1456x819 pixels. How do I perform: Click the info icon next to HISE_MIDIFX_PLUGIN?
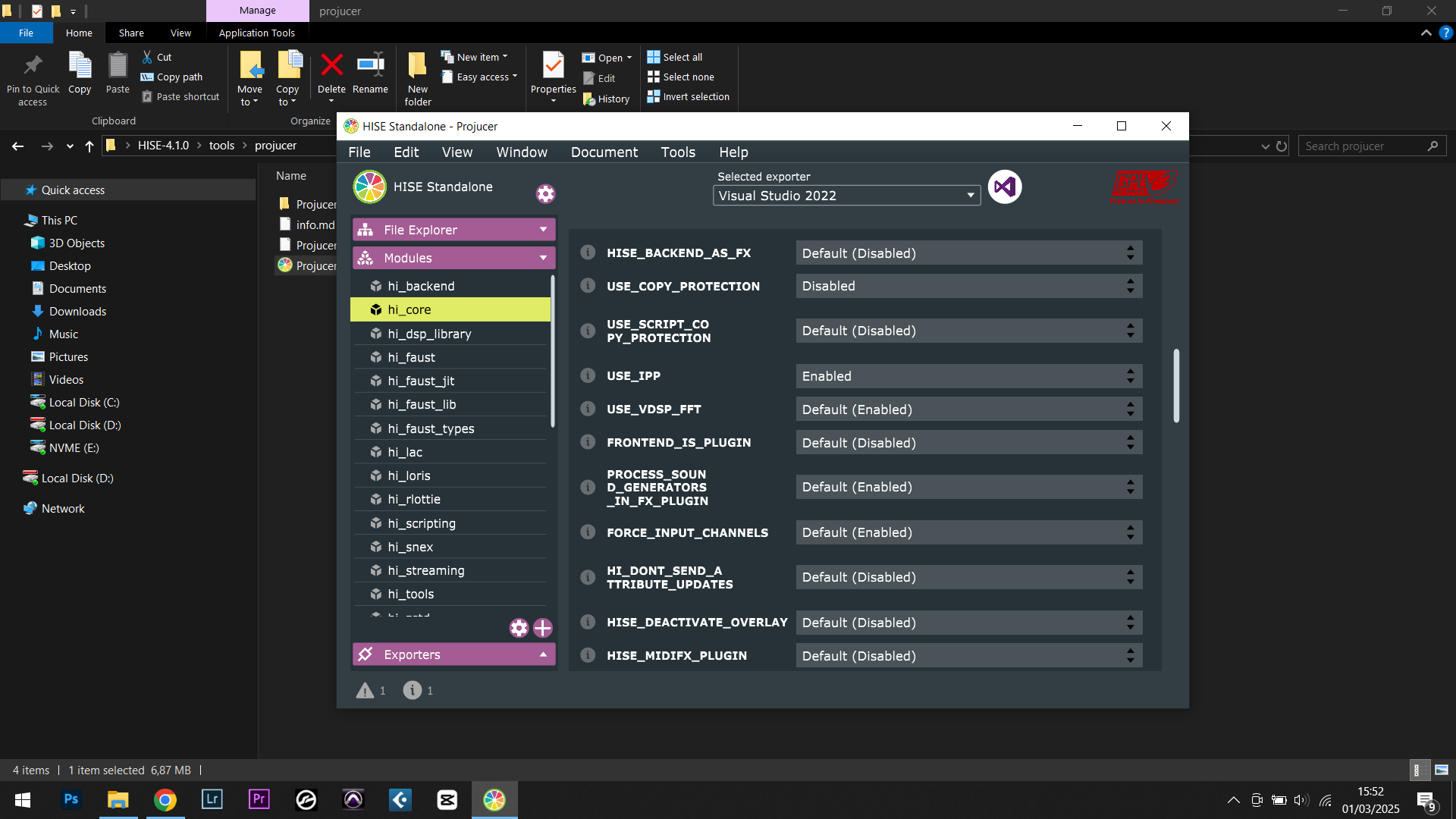point(588,655)
